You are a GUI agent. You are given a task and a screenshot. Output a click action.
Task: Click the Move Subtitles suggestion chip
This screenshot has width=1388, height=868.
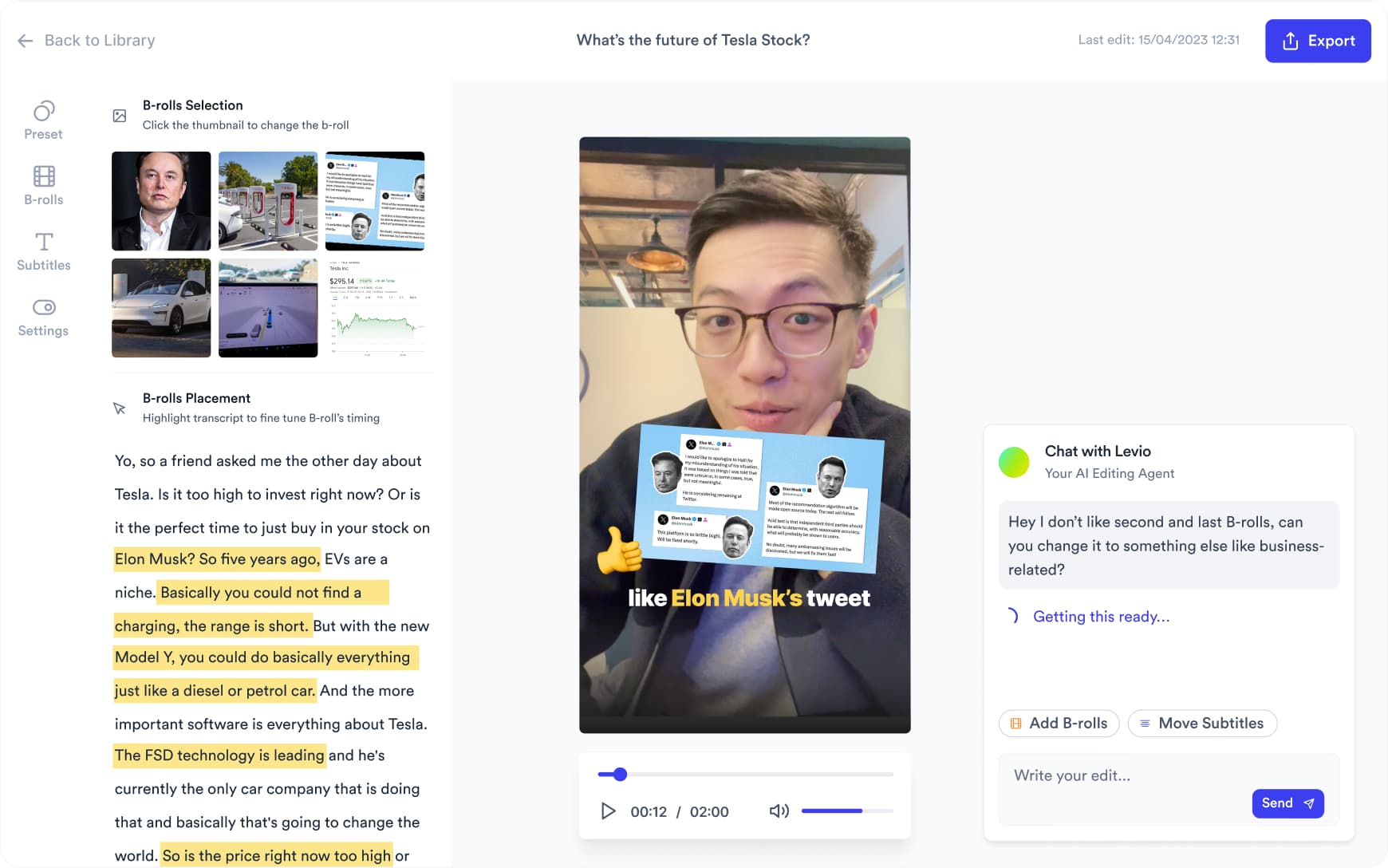click(1201, 724)
